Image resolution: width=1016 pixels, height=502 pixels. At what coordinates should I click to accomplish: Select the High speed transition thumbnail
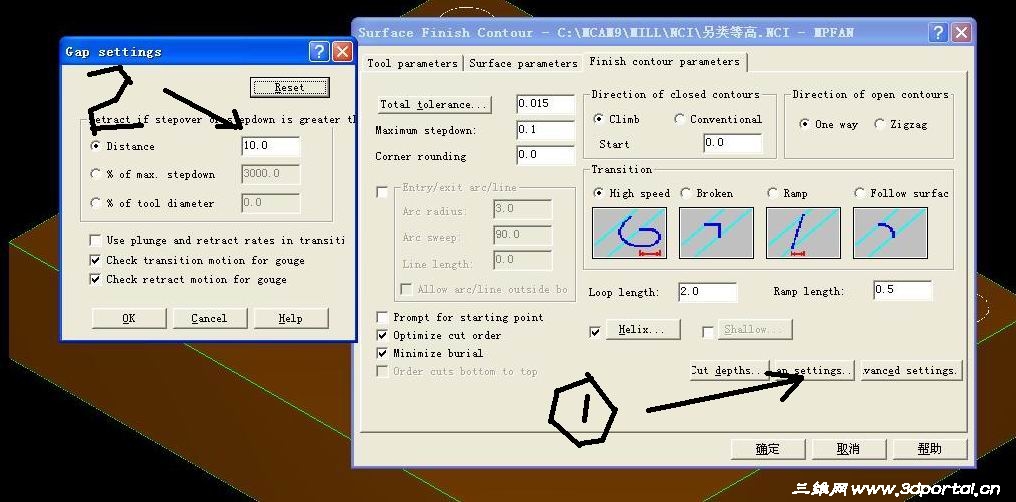click(x=629, y=233)
